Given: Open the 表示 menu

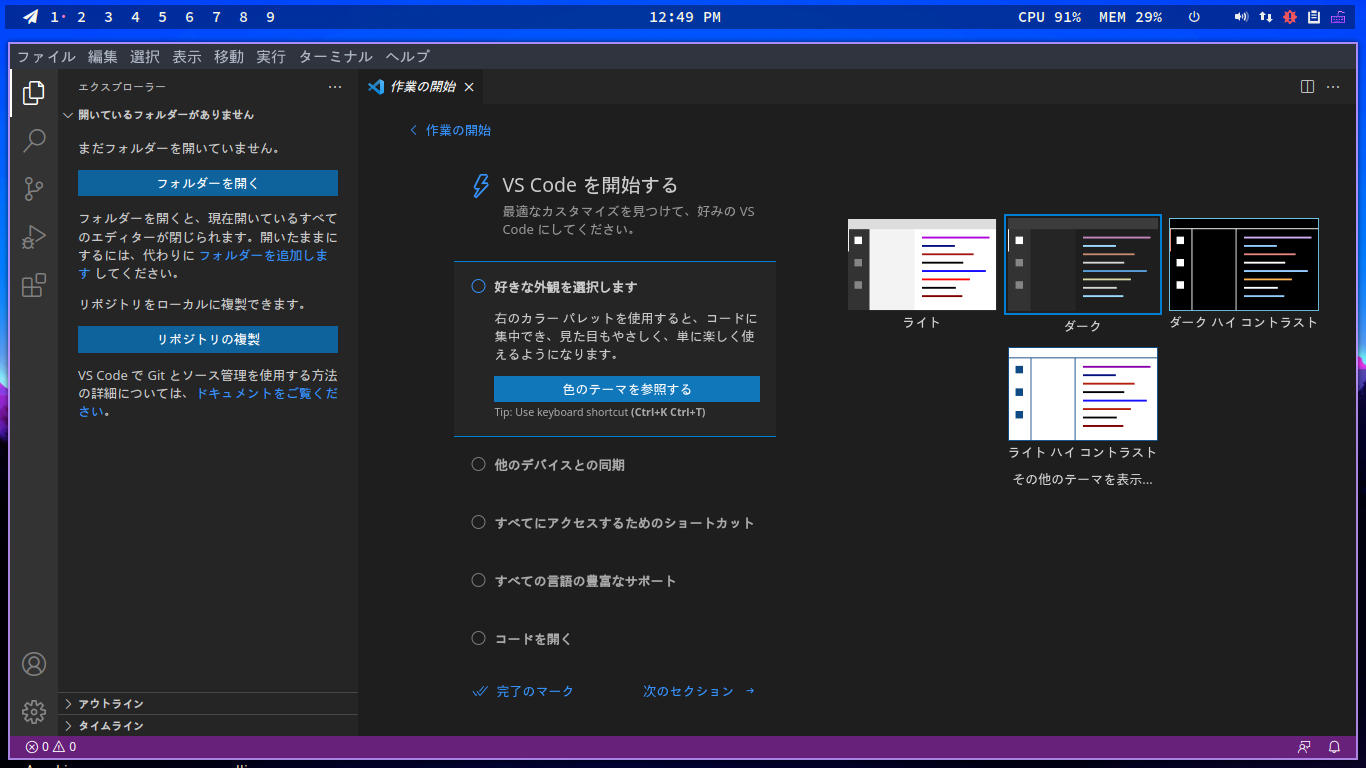Looking at the screenshot, I should point(187,57).
